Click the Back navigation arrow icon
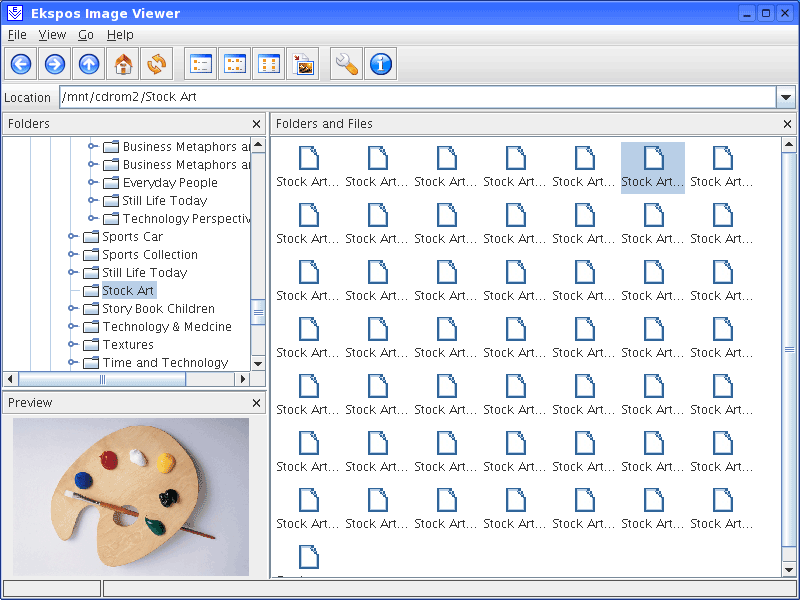800x600 pixels. click(x=21, y=65)
